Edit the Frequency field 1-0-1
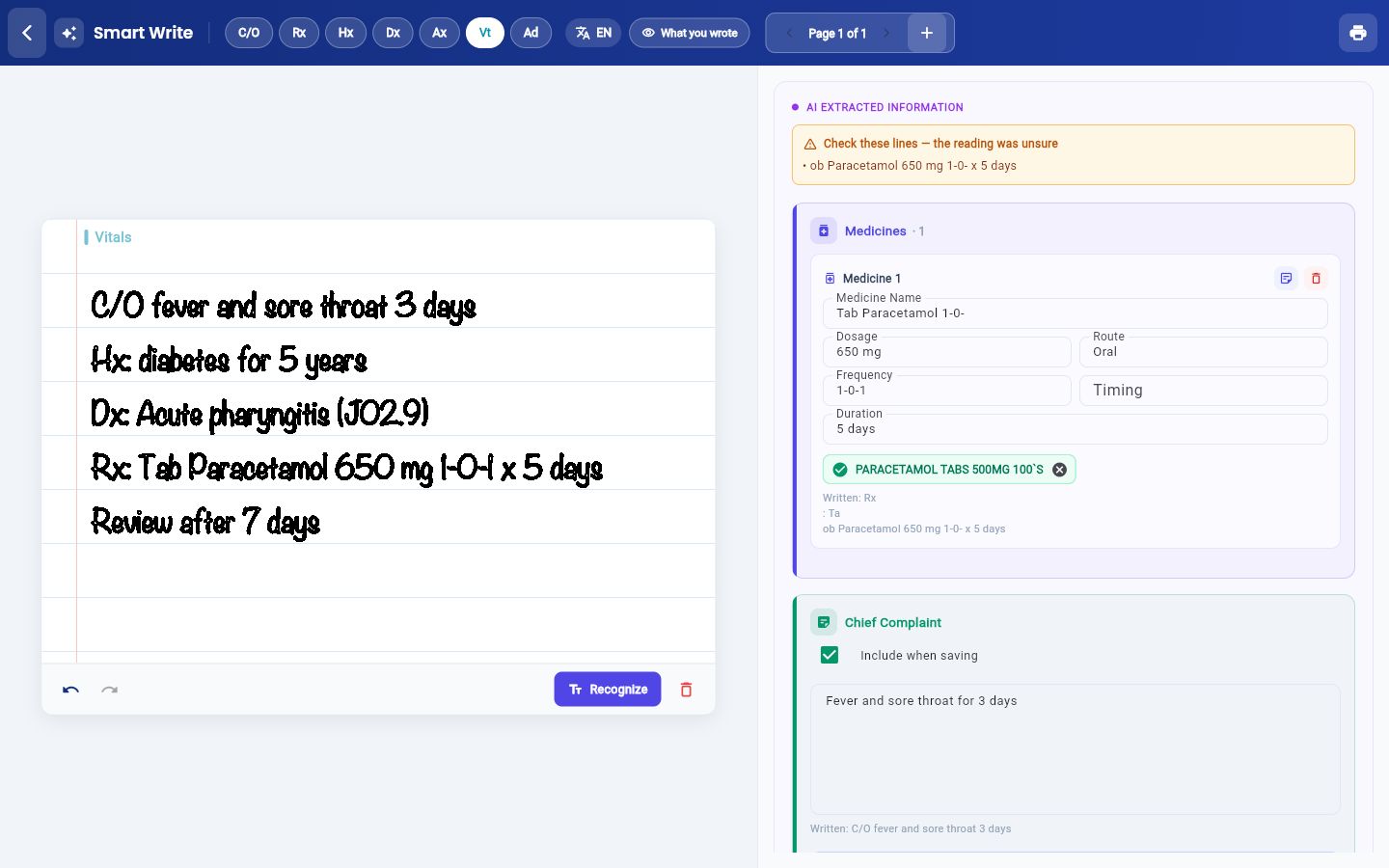Screen dimensions: 1389x868 coord(946,391)
